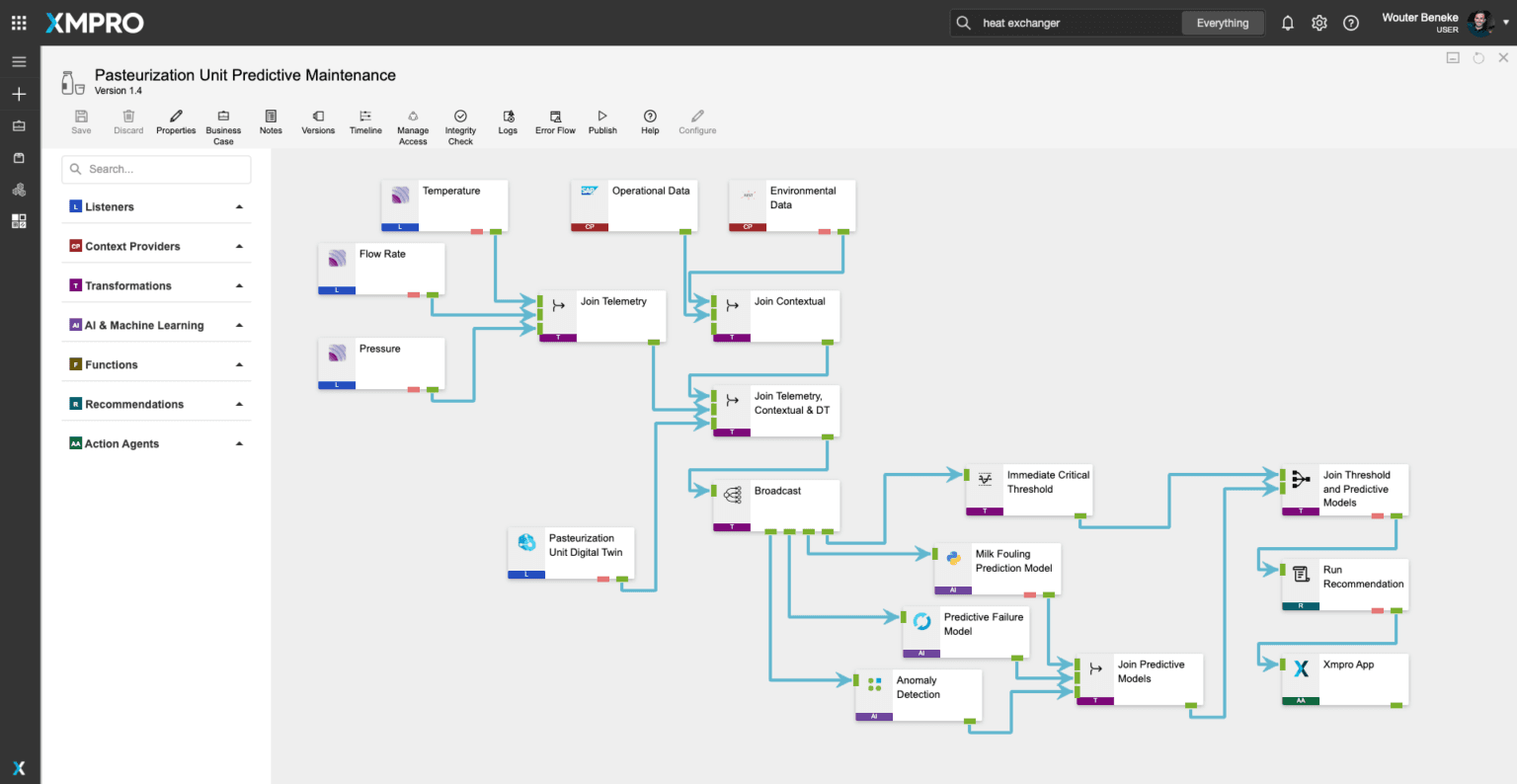
Task: Open the Notes toolbar item
Action: click(x=271, y=118)
